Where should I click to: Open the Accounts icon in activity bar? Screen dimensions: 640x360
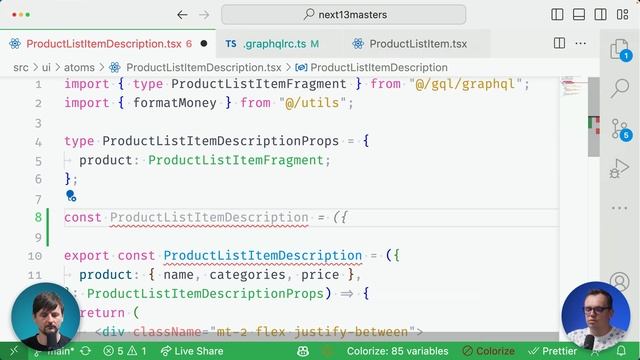click(x=620, y=282)
